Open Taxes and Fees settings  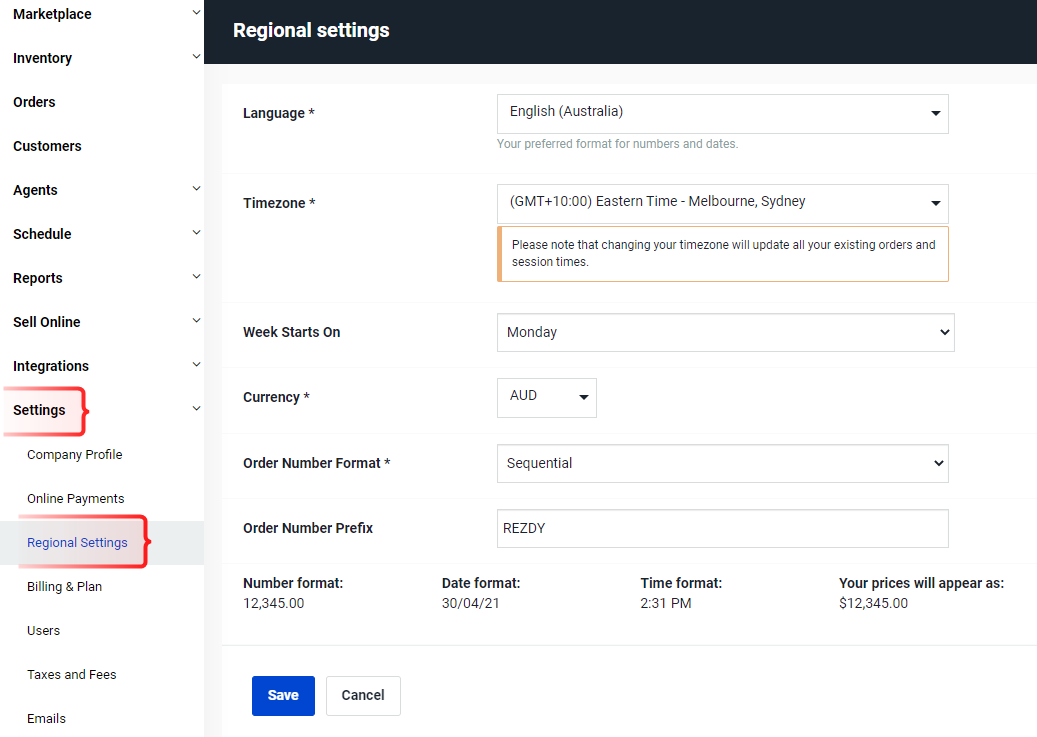pos(71,675)
